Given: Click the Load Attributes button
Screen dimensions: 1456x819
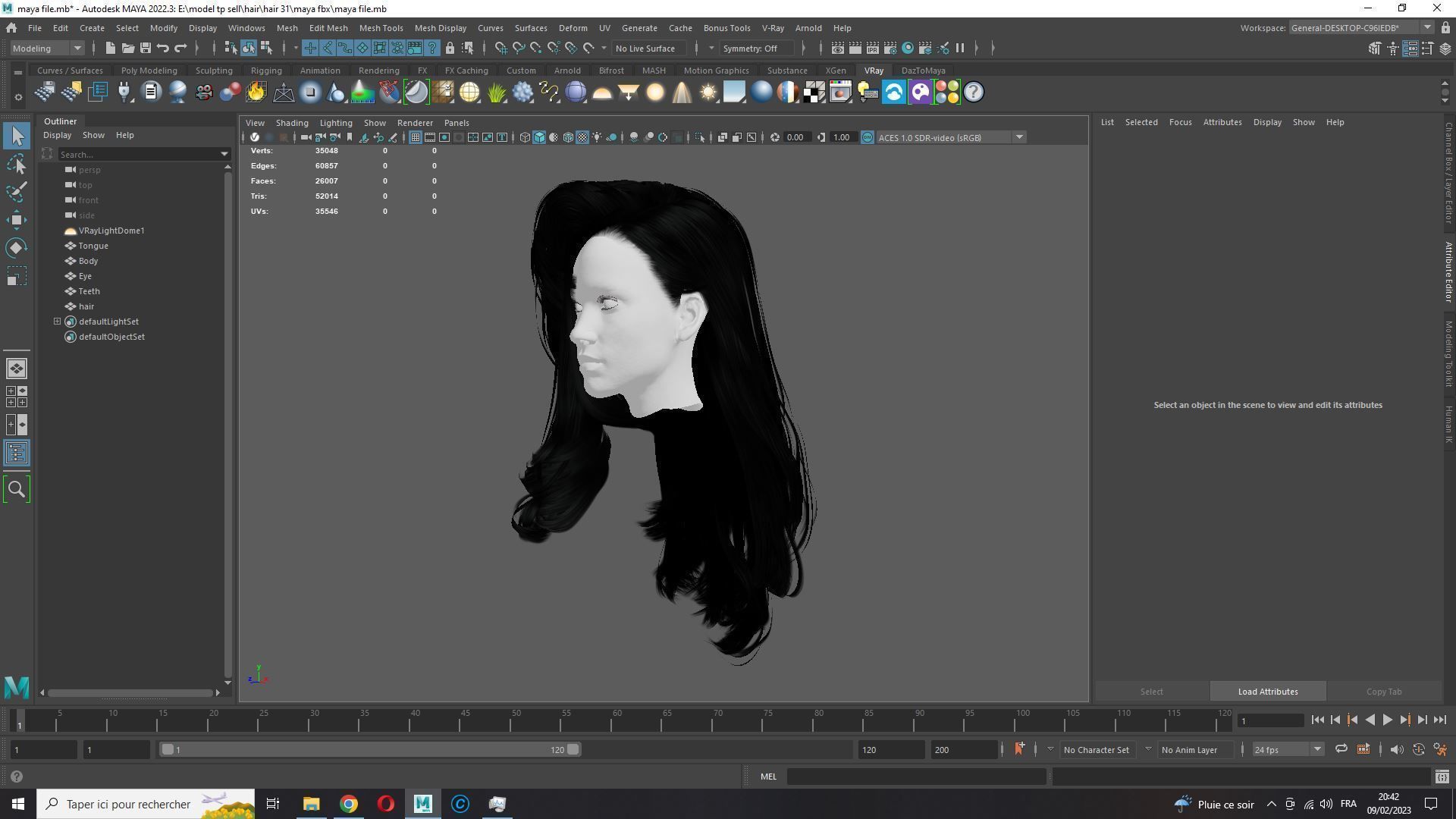Looking at the screenshot, I should (x=1268, y=692).
